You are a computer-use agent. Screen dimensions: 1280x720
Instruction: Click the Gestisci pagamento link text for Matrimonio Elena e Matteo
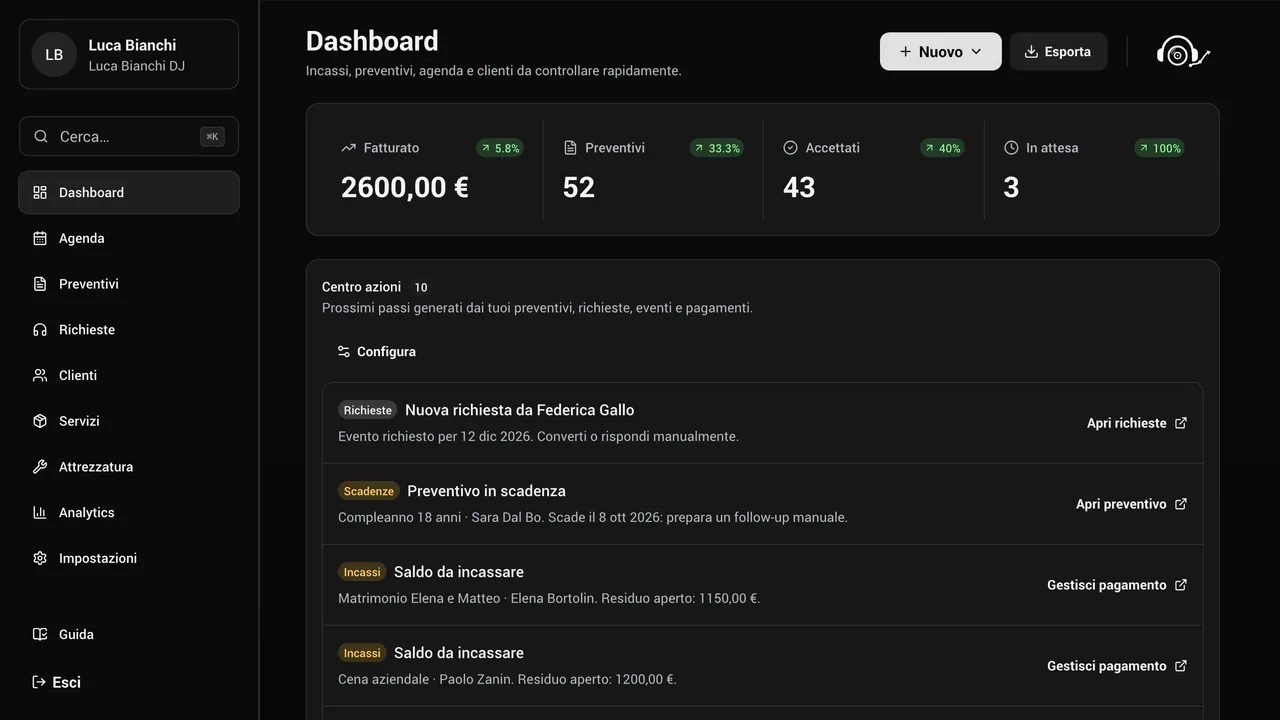1107,585
